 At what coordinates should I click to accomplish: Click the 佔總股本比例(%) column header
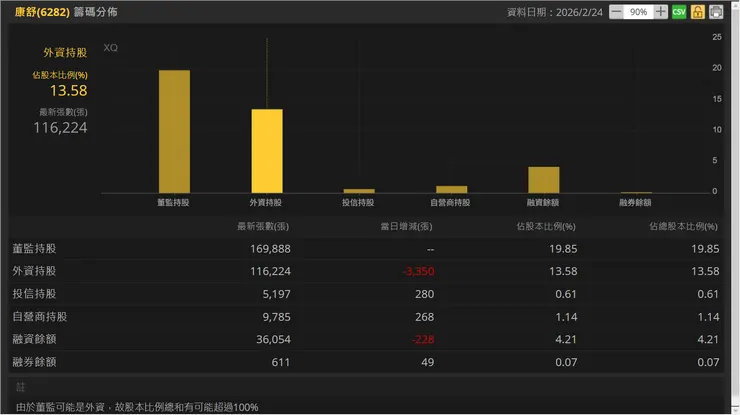coord(683,227)
